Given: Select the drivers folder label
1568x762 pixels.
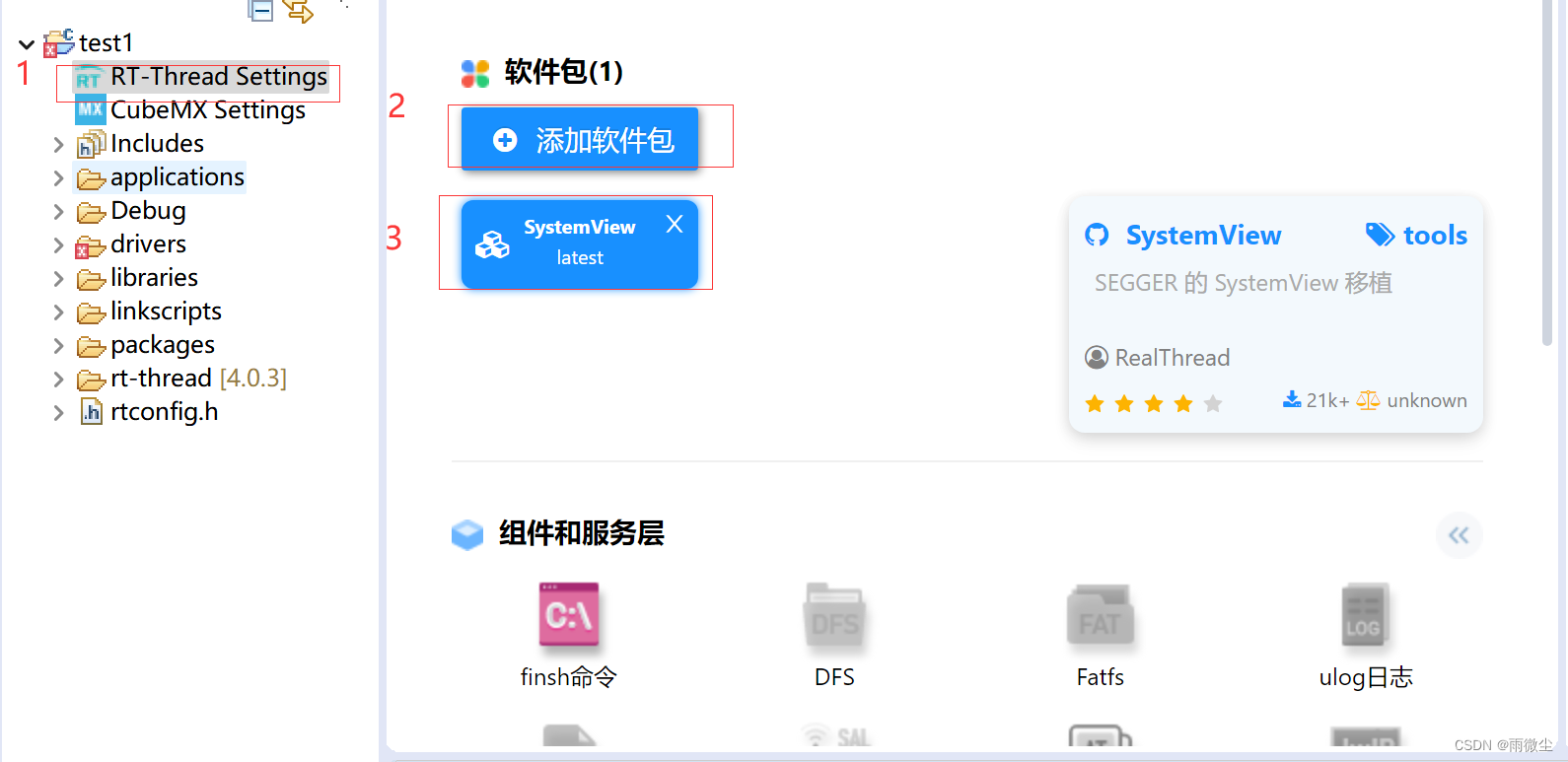Looking at the screenshot, I should tap(148, 244).
